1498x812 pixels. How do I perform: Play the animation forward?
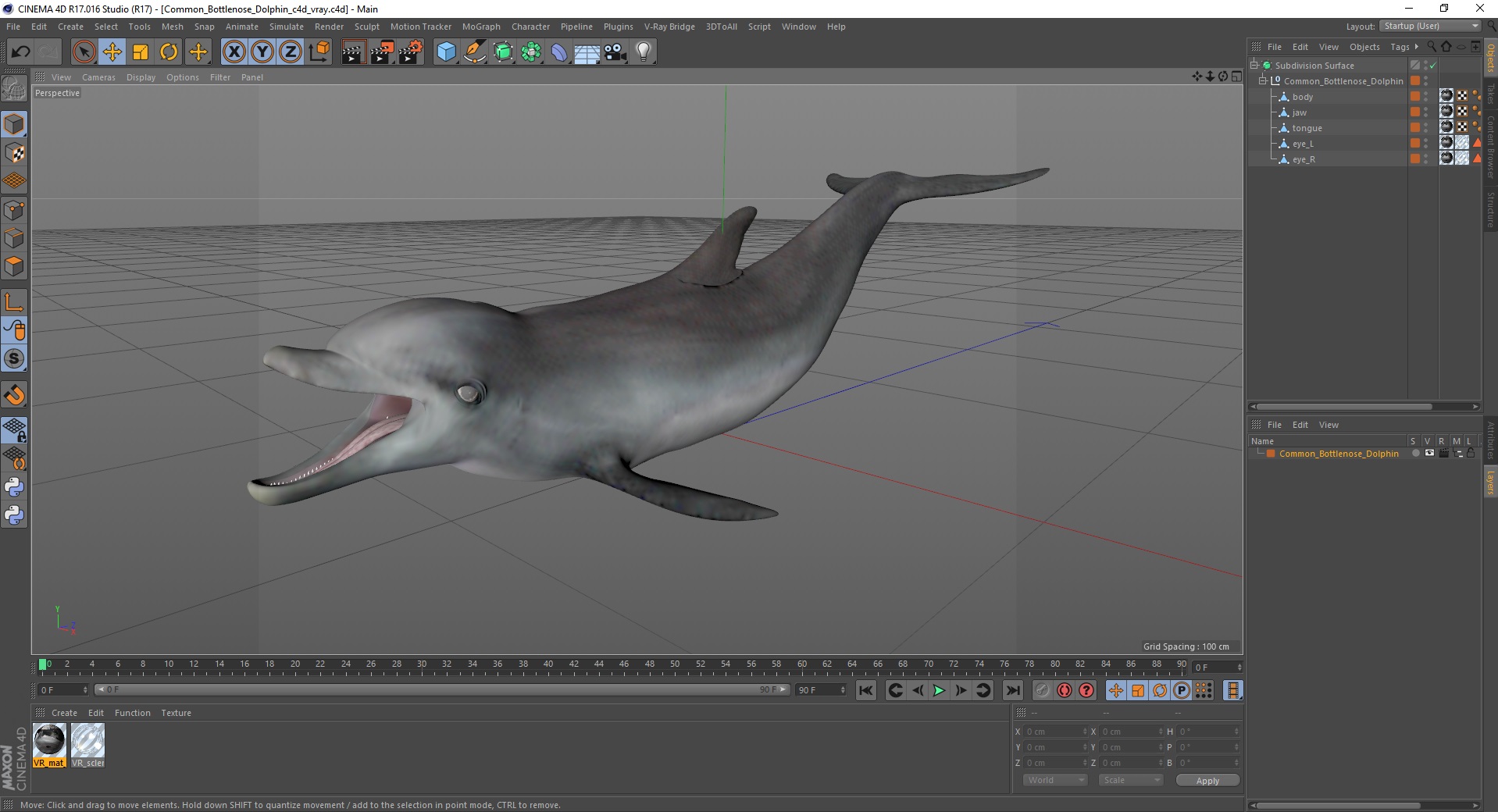click(939, 690)
